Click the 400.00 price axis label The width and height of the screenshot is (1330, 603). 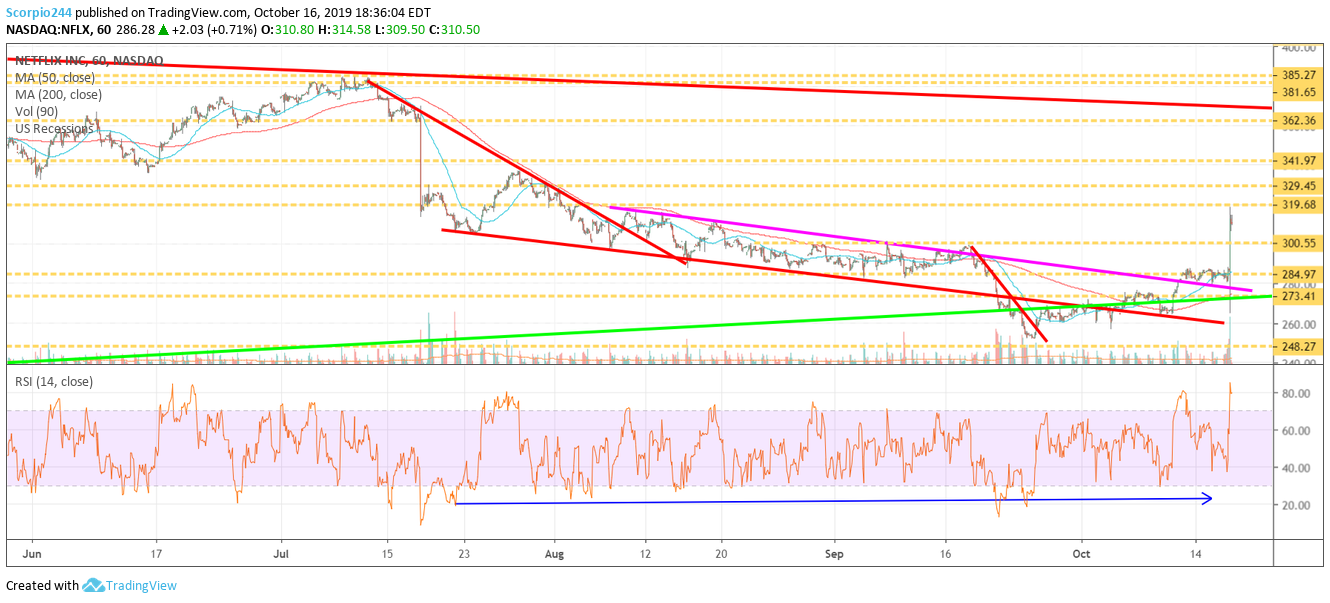tap(1298, 48)
